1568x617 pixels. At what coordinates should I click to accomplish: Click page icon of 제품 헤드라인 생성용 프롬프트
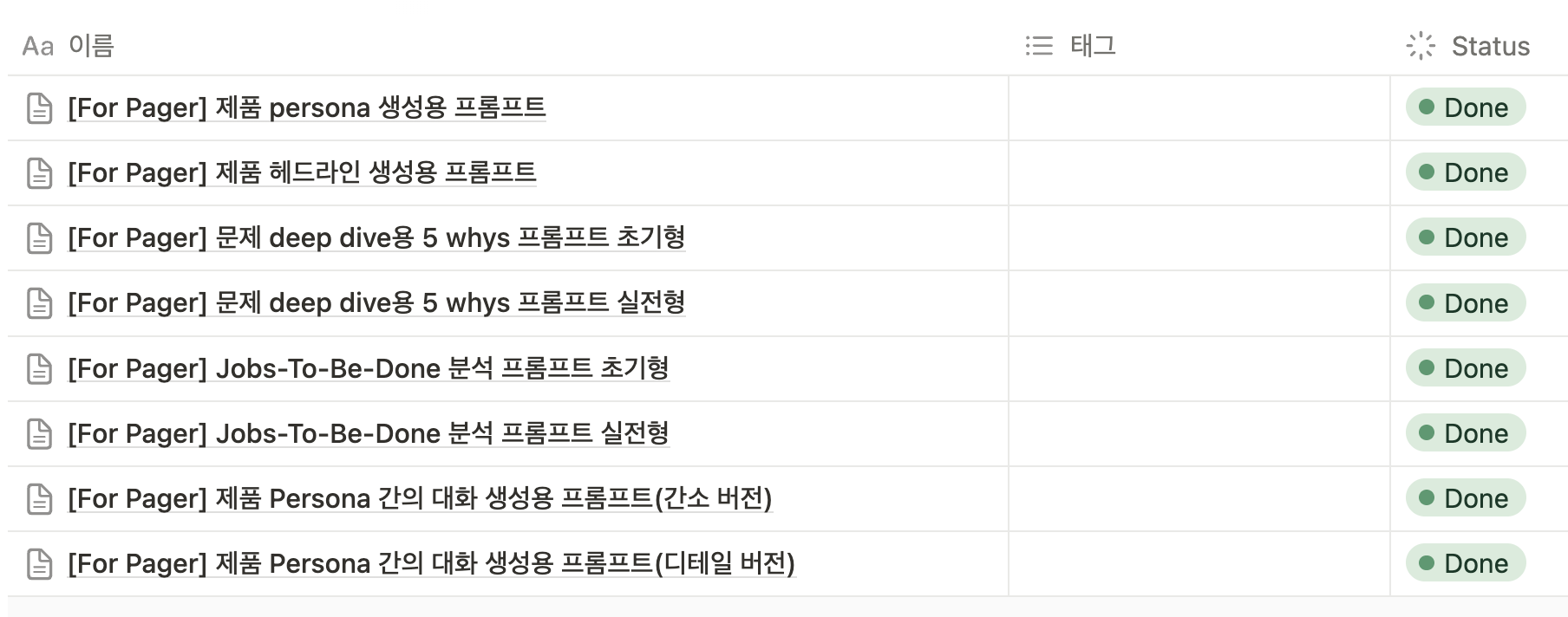[40, 173]
